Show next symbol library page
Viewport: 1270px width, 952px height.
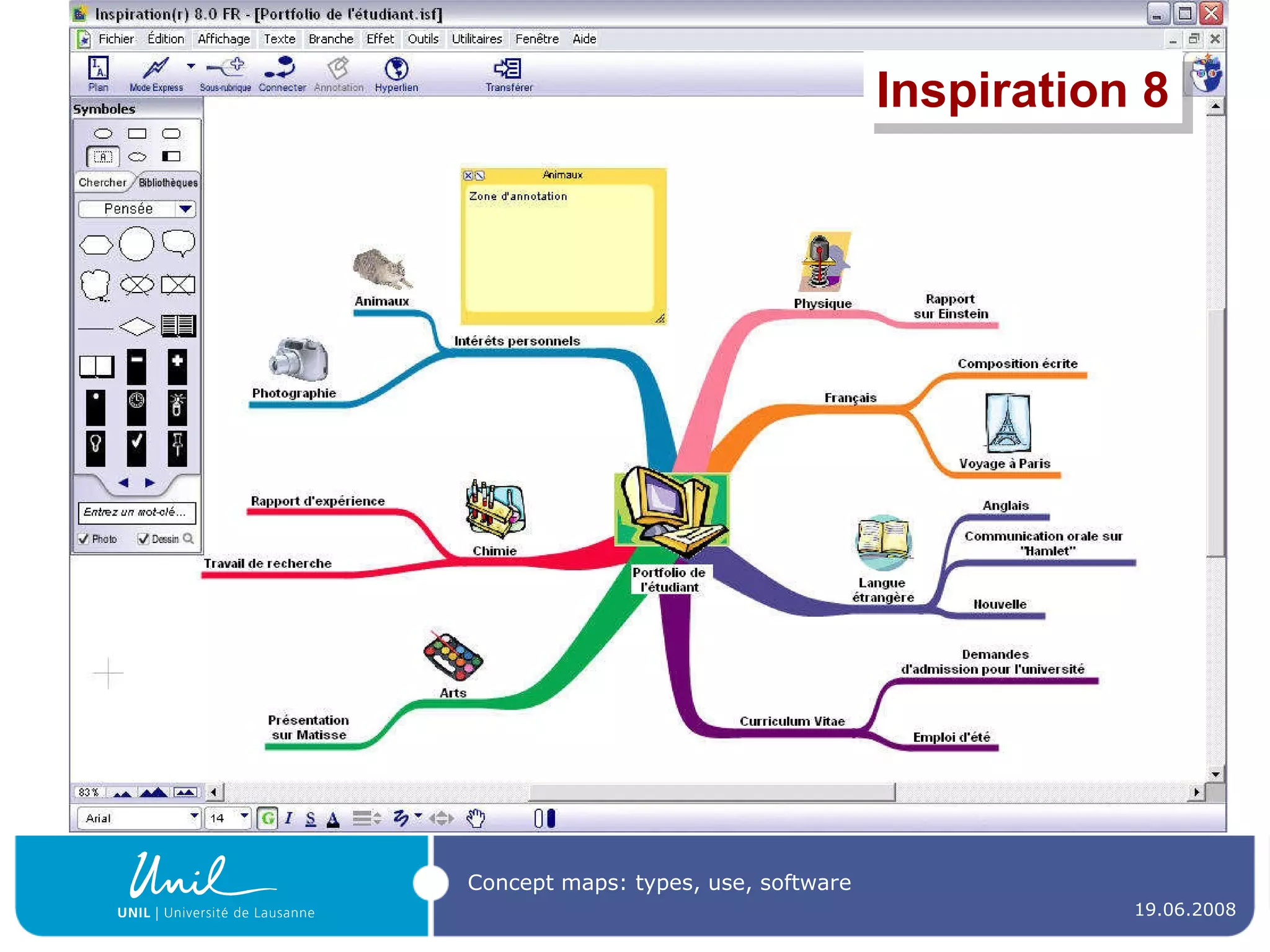point(150,482)
